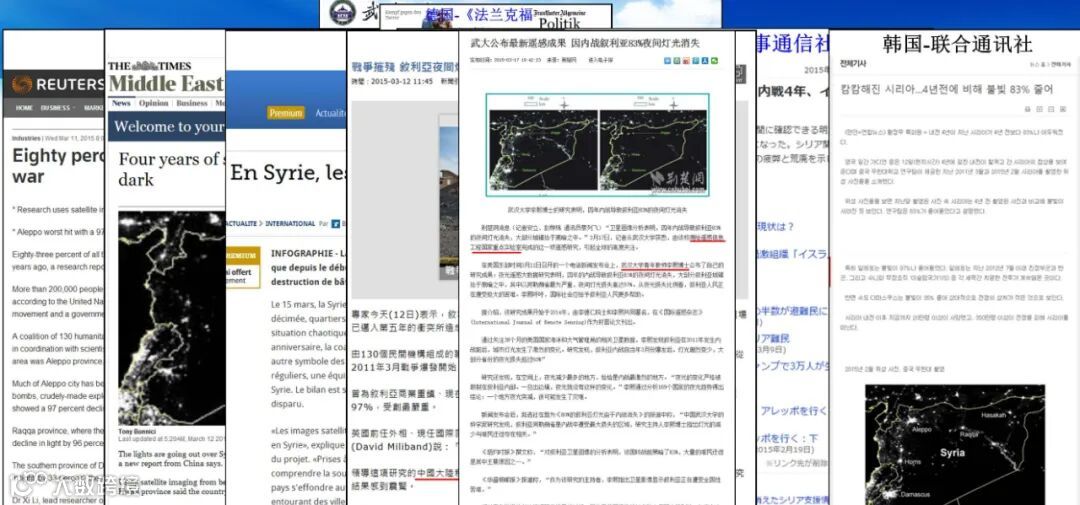Click the Traditional Chinese headline '戰爭摧殘 敘利亞夜間'

tap(404, 65)
